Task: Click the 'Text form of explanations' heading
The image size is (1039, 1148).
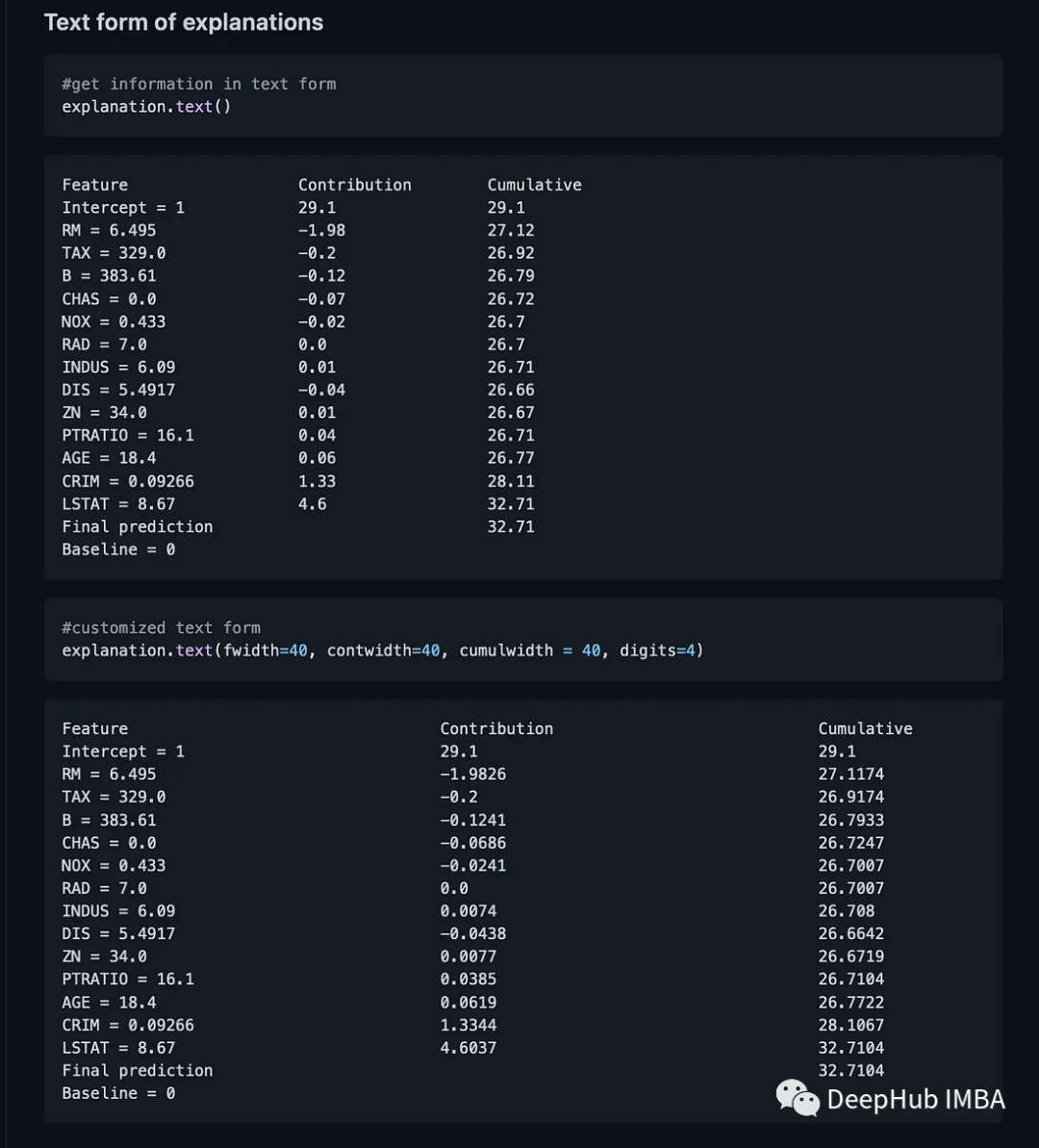Action: tap(184, 22)
